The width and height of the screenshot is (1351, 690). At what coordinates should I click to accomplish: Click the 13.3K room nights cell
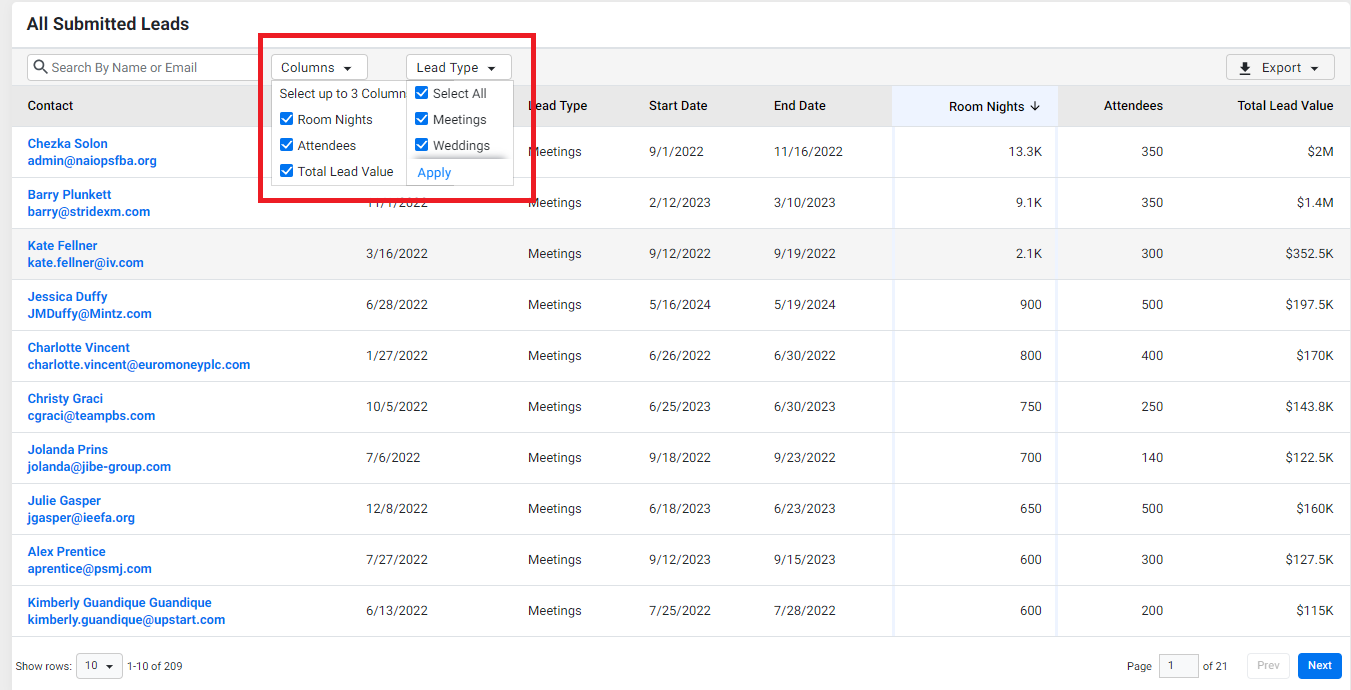(1025, 152)
